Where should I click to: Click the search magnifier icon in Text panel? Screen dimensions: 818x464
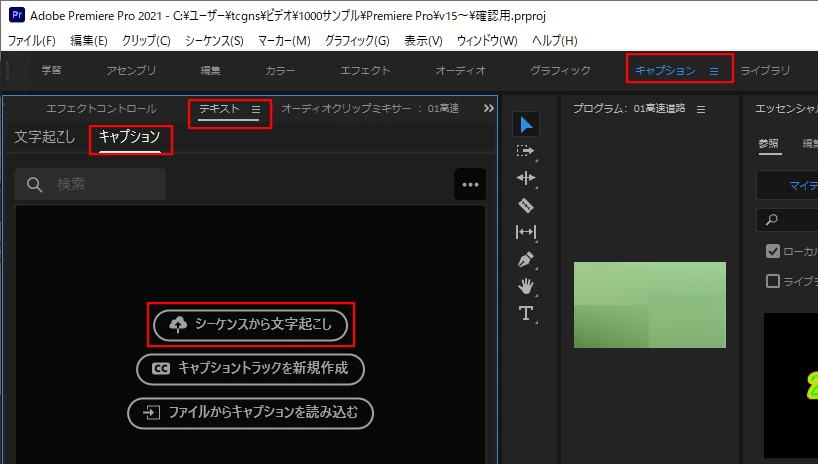(34, 184)
